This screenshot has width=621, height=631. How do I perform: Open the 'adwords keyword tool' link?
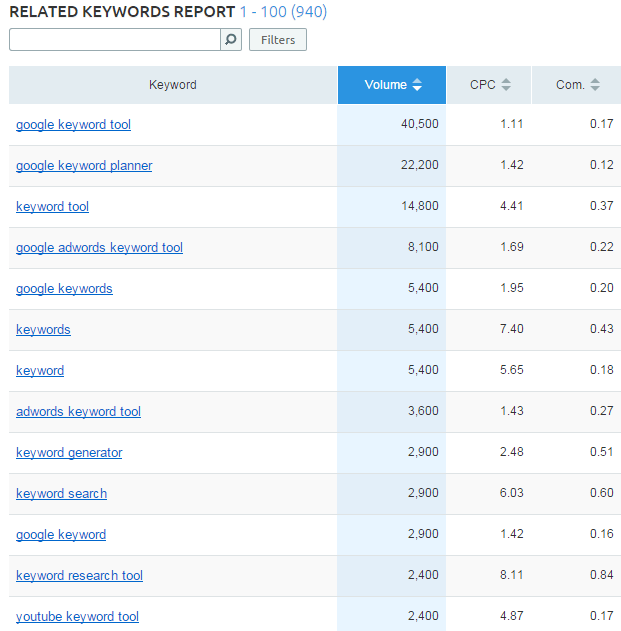78,412
